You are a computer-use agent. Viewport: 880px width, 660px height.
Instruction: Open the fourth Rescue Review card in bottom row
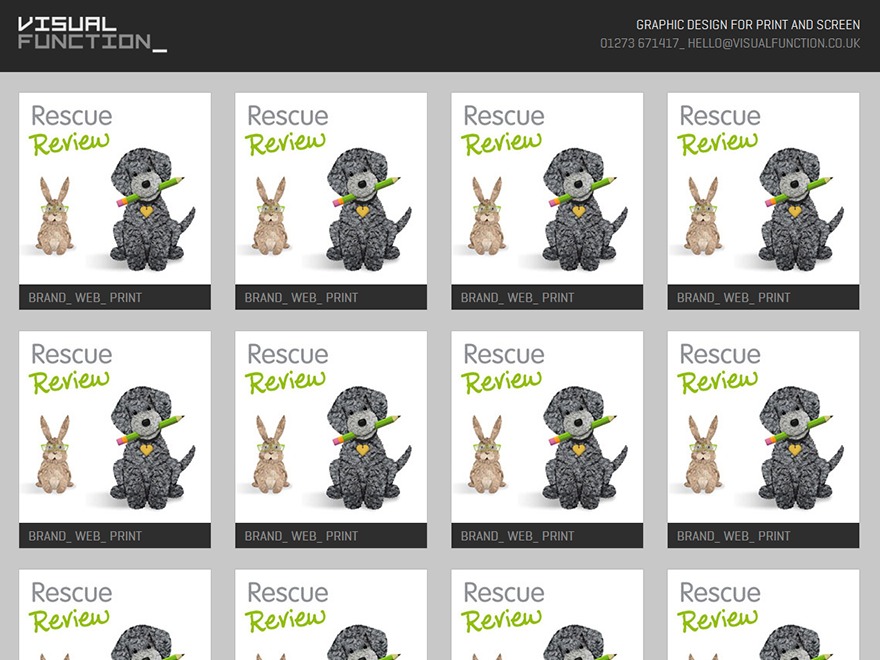point(763,615)
